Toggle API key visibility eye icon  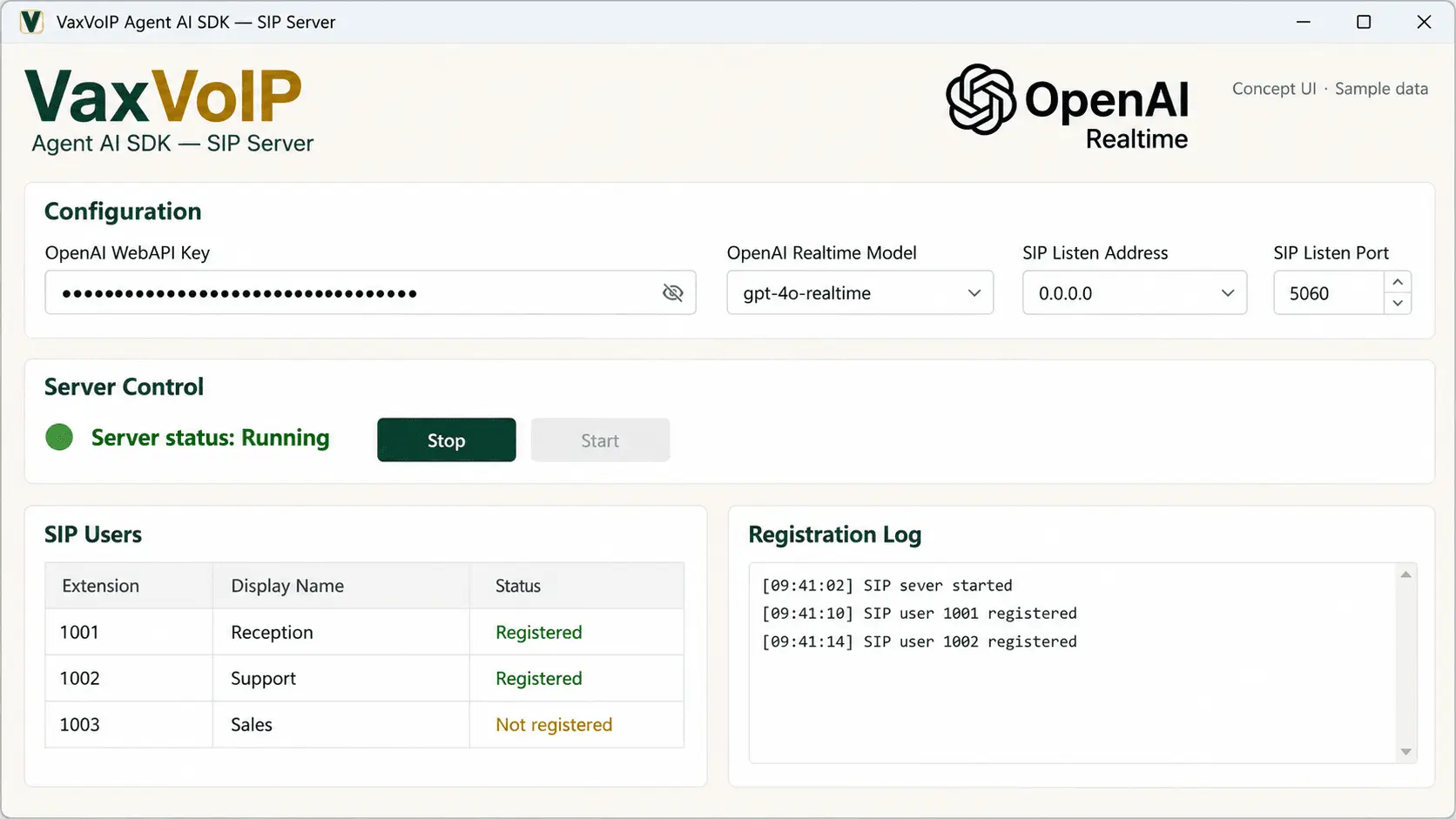(x=672, y=292)
